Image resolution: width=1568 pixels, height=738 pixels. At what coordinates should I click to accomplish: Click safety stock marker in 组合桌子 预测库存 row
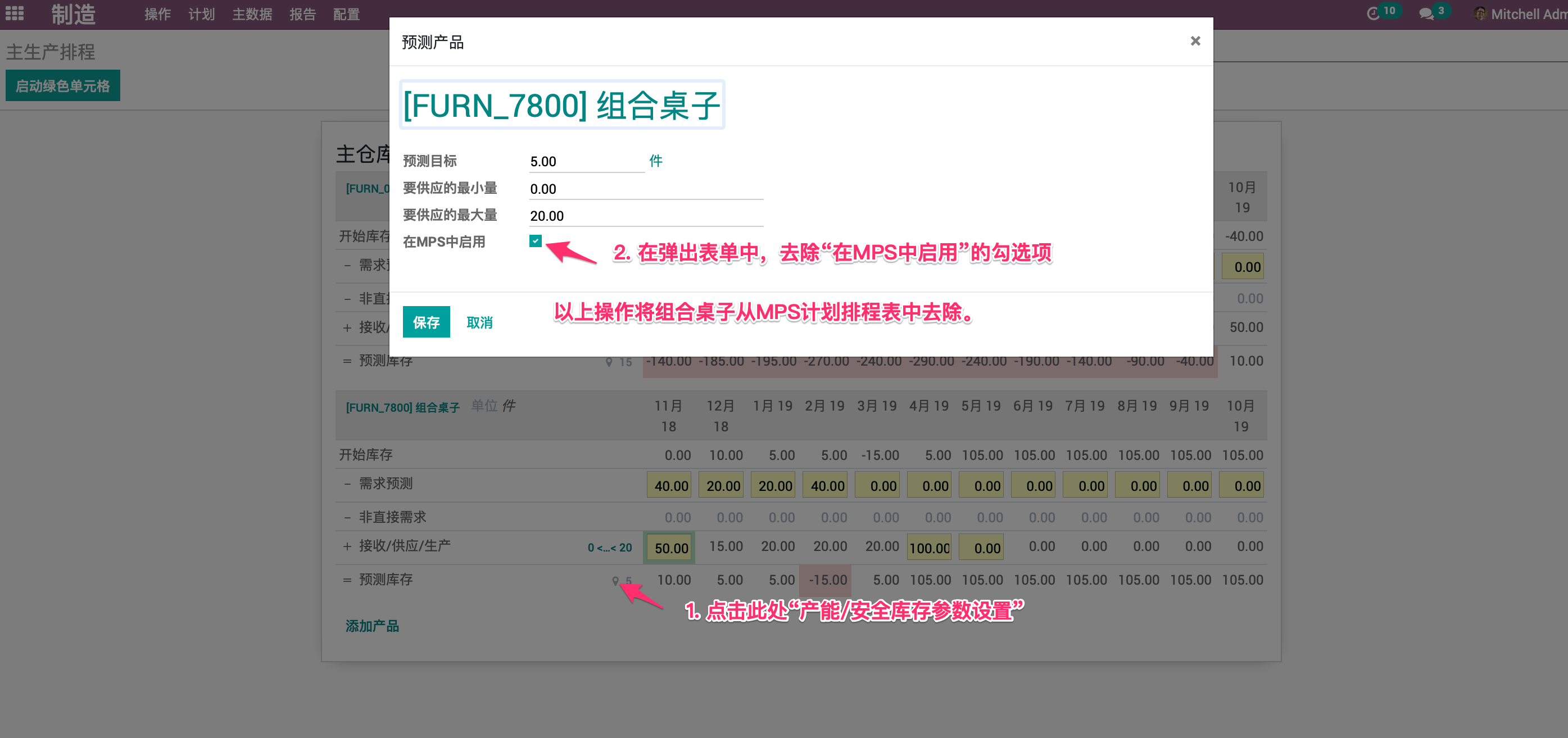click(622, 580)
